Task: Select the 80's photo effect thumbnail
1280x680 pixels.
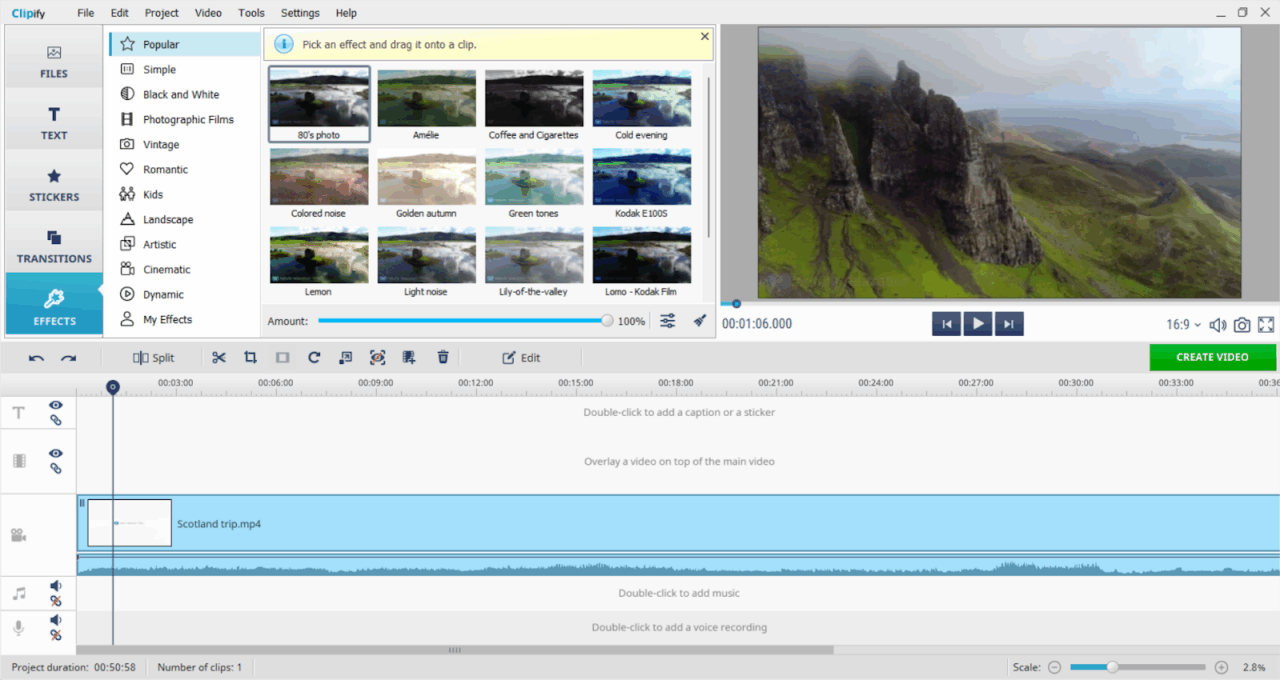Action: click(x=319, y=98)
